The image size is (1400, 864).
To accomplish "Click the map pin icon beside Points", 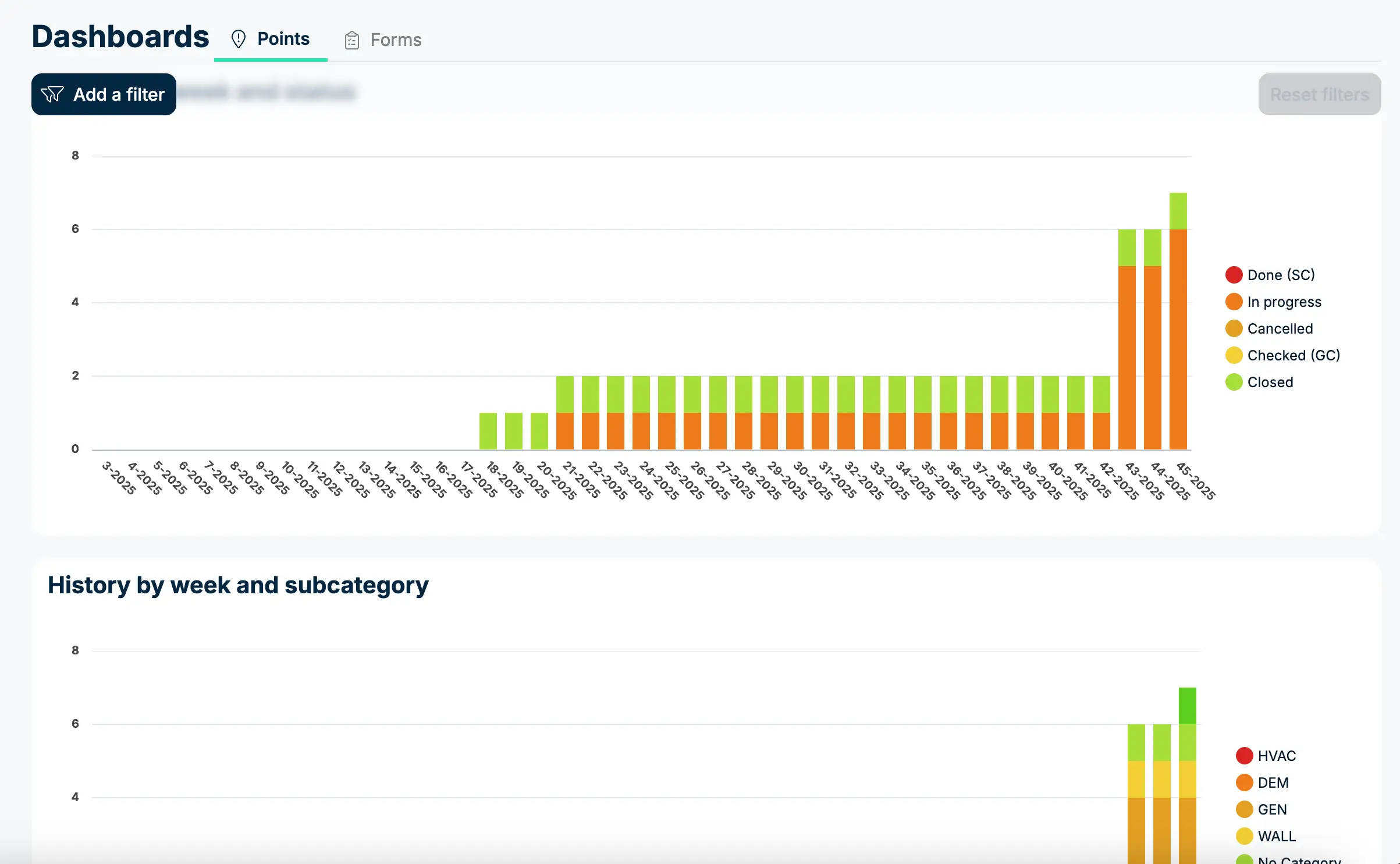I will tap(239, 39).
